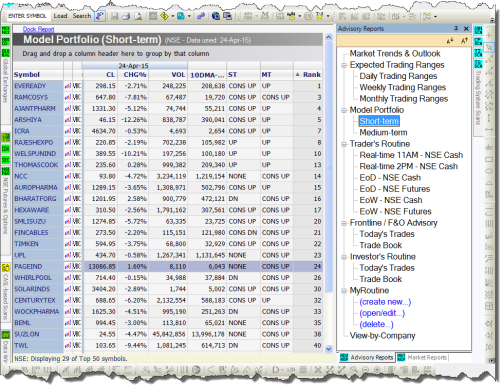This screenshot has height=385, width=500.
Task: Open Real-time 11AM - NSE Cash
Action: pos(411,155)
